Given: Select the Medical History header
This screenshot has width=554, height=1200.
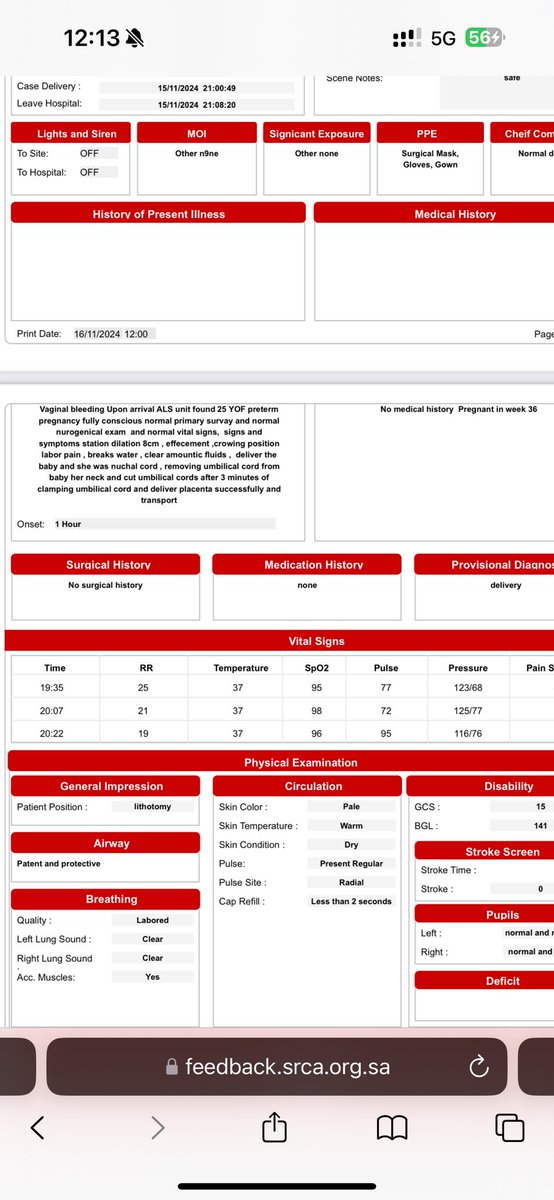Looking at the screenshot, I should (x=434, y=213).
